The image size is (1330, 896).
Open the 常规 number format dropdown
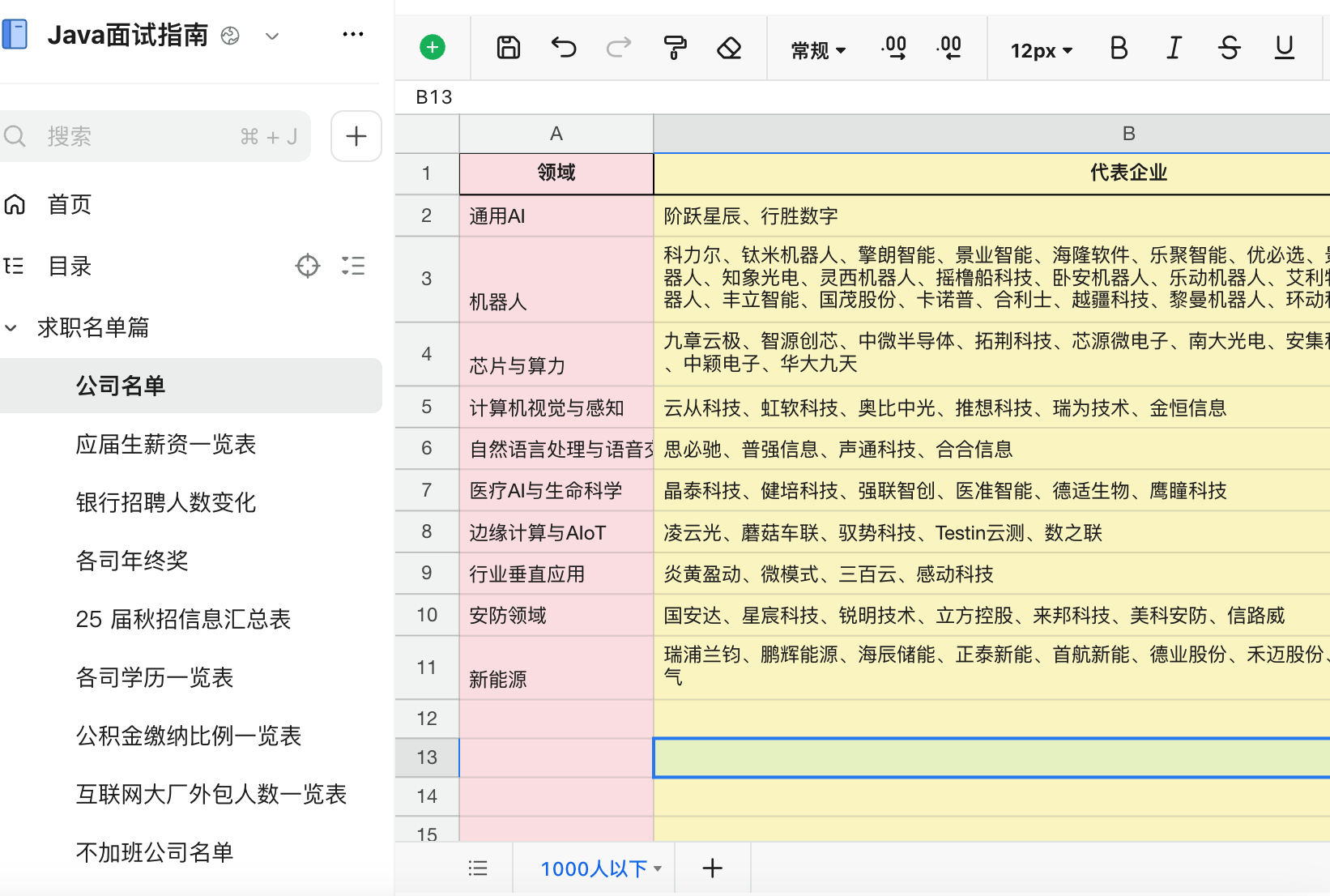pyautogui.click(x=818, y=50)
